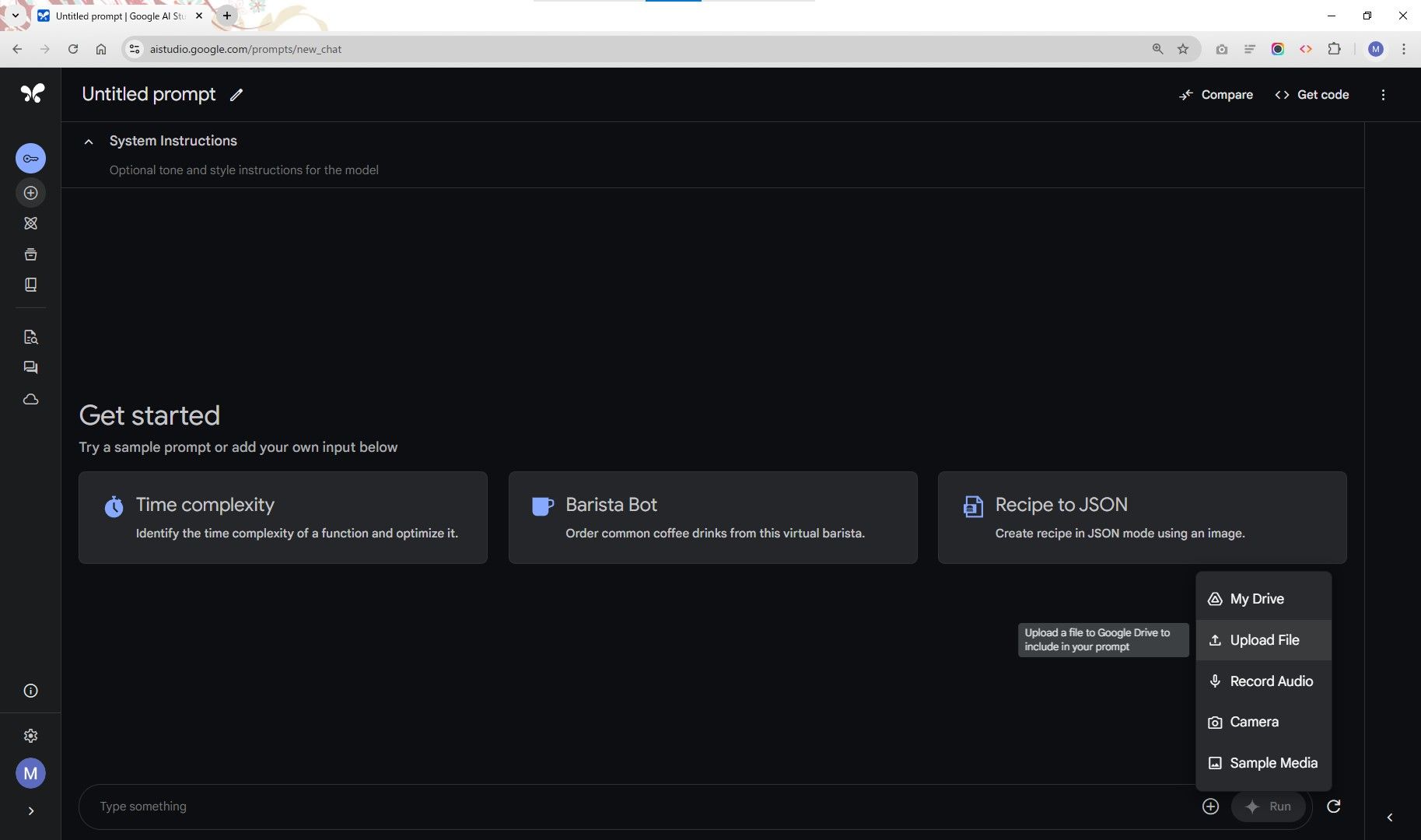The width and height of the screenshot is (1421, 840).
Task: Click the system instructions text field
Action: 243,170
